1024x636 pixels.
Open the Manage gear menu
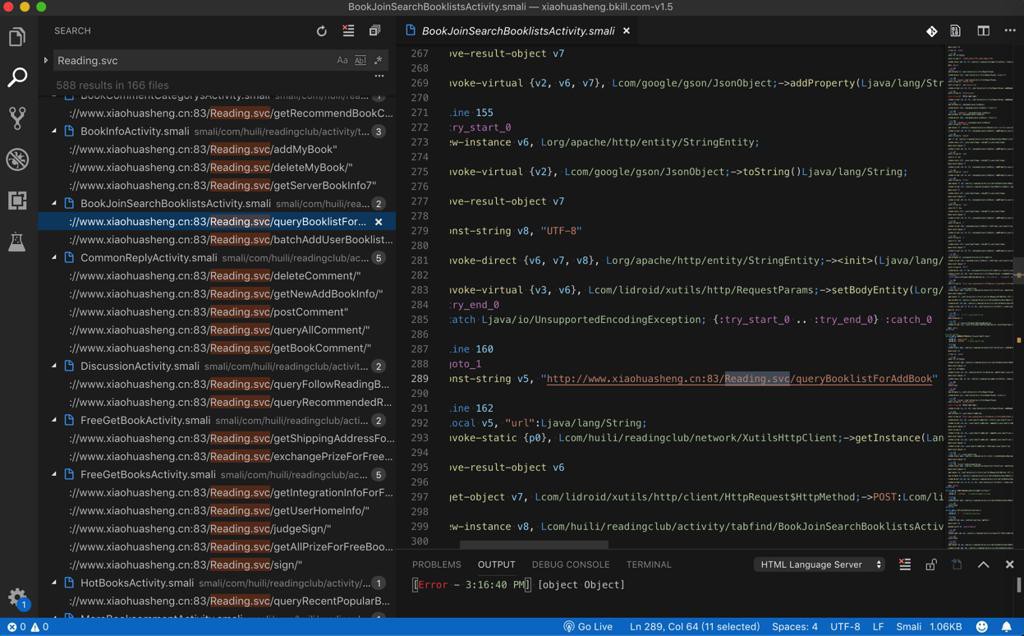click(17, 597)
